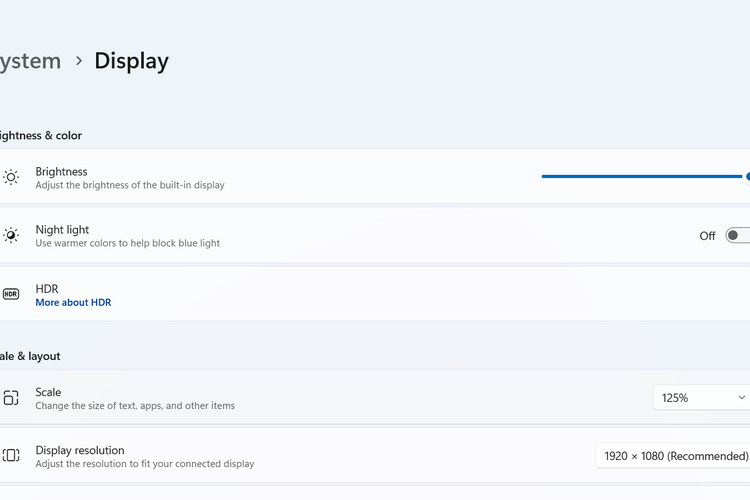Open the More about HDR link
Viewport: 750px width, 500px height.
[73, 302]
